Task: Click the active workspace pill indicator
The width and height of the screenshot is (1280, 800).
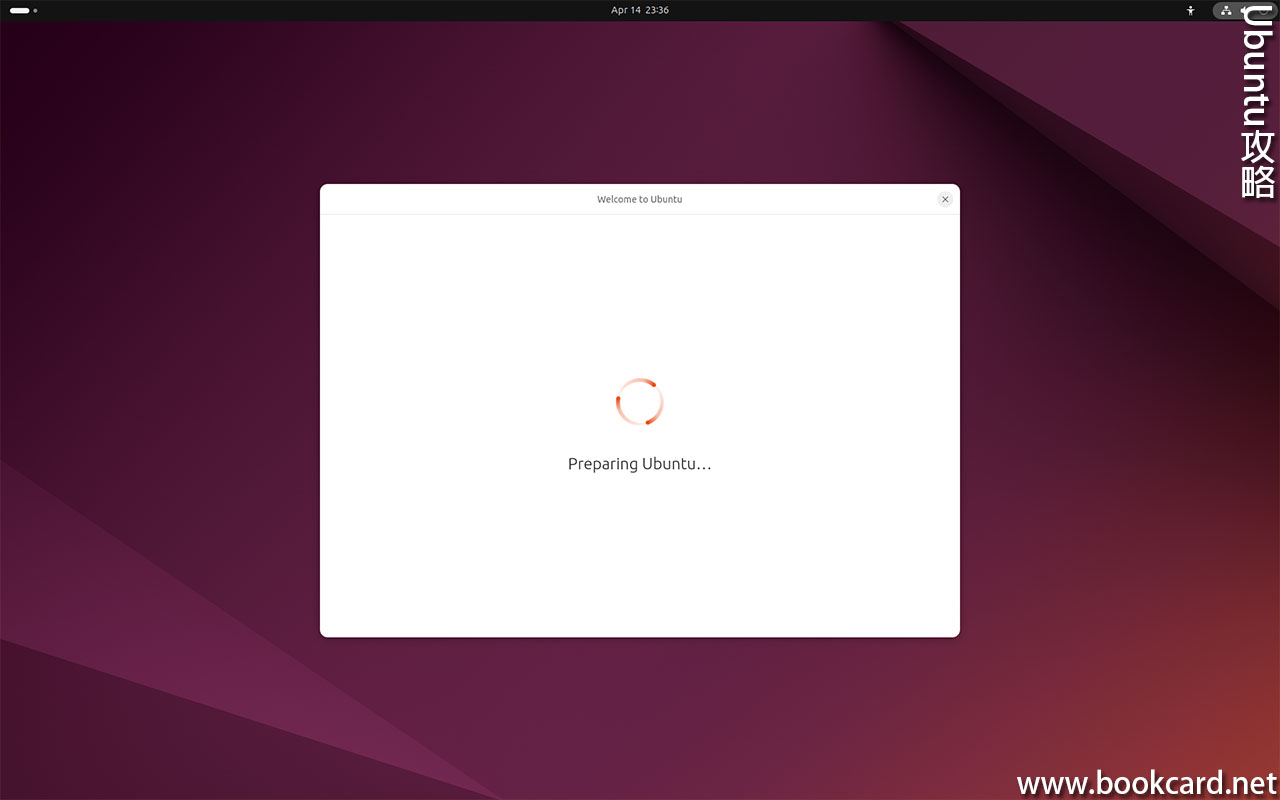Action: tap(19, 11)
